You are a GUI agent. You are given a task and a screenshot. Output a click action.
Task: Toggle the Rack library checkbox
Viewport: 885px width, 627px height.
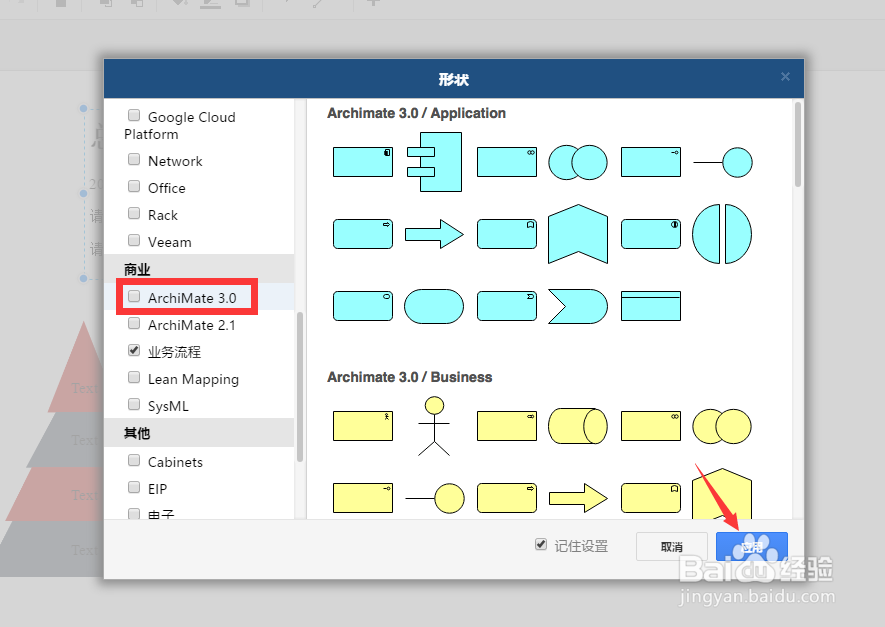tap(134, 213)
